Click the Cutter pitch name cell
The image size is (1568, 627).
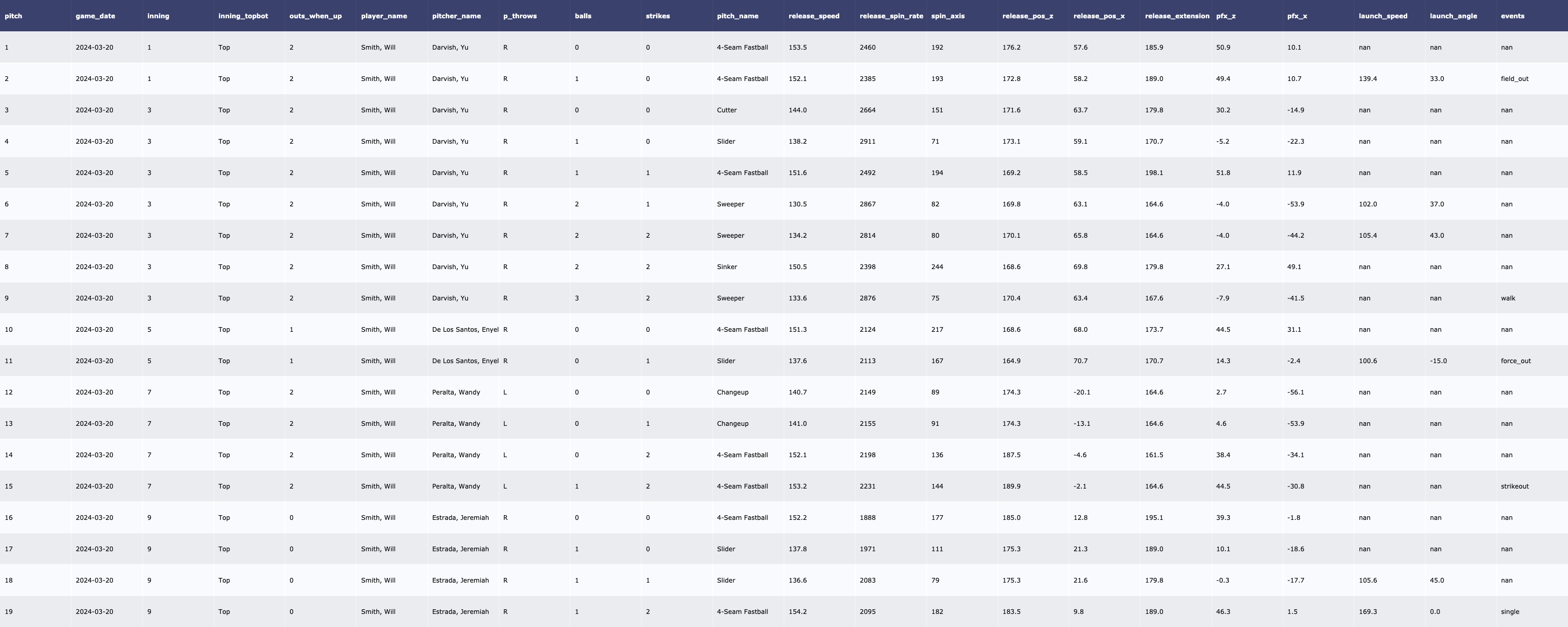(x=726, y=110)
